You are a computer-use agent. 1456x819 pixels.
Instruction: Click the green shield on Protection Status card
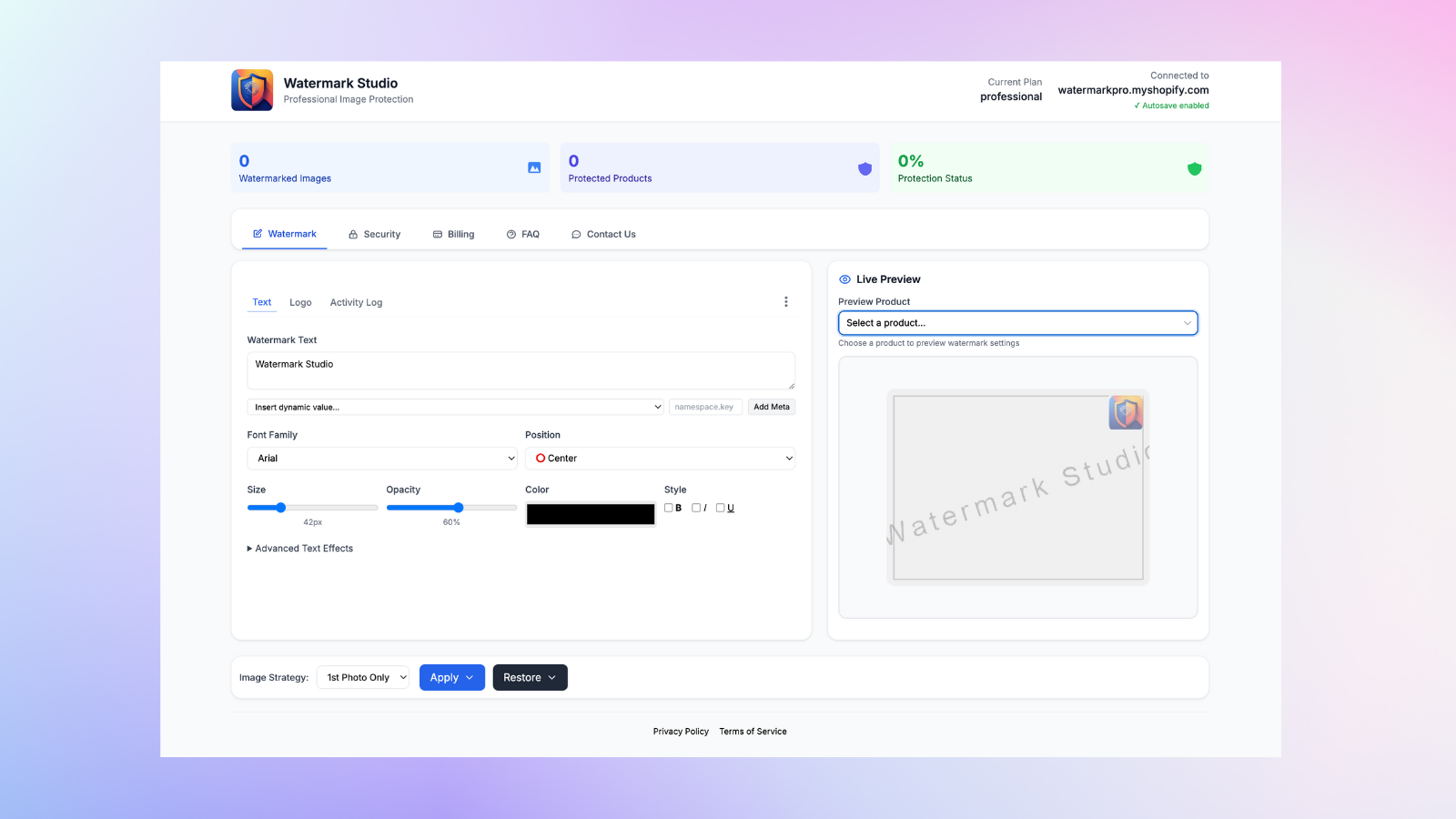coord(1194,167)
